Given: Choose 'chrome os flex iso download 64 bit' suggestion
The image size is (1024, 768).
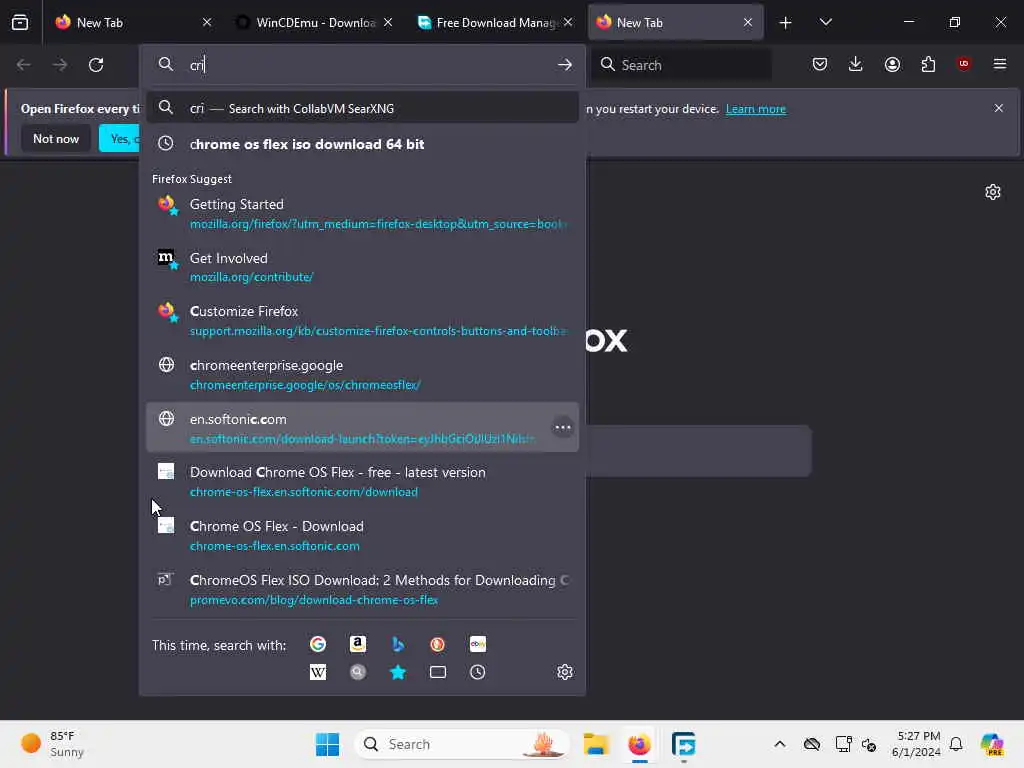Looking at the screenshot, I should click(362, 144).
